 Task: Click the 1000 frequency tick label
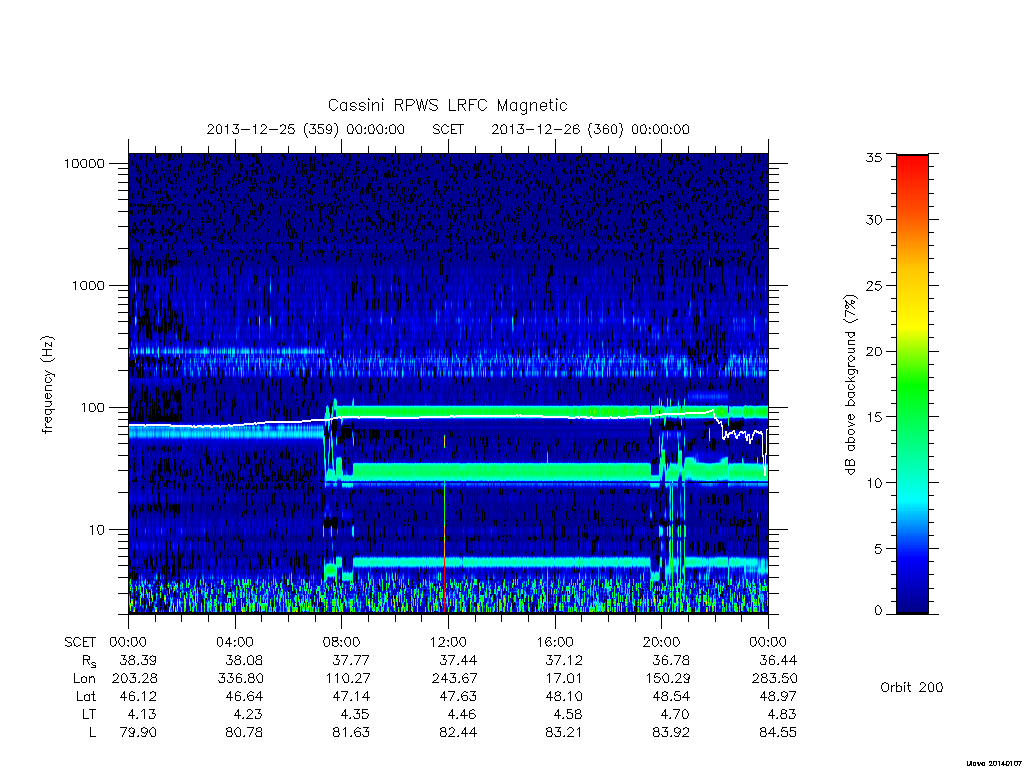pyautogui.click(x=88, y=286)
